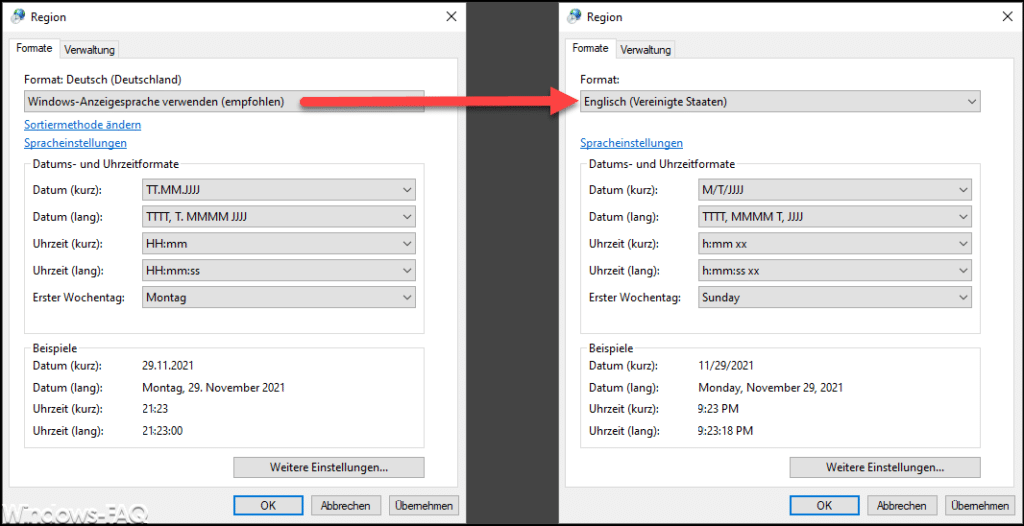The width and height of the screenshot is (1024, 526).
Task: Click the globe icon in right Region window title
Action: tap(575, 17)
